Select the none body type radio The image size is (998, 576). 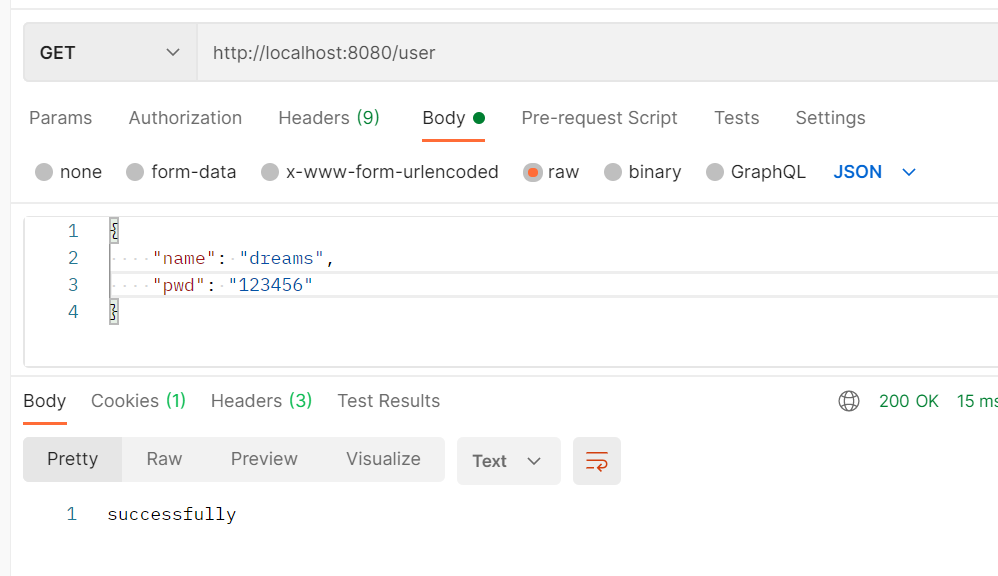[44, 172]
